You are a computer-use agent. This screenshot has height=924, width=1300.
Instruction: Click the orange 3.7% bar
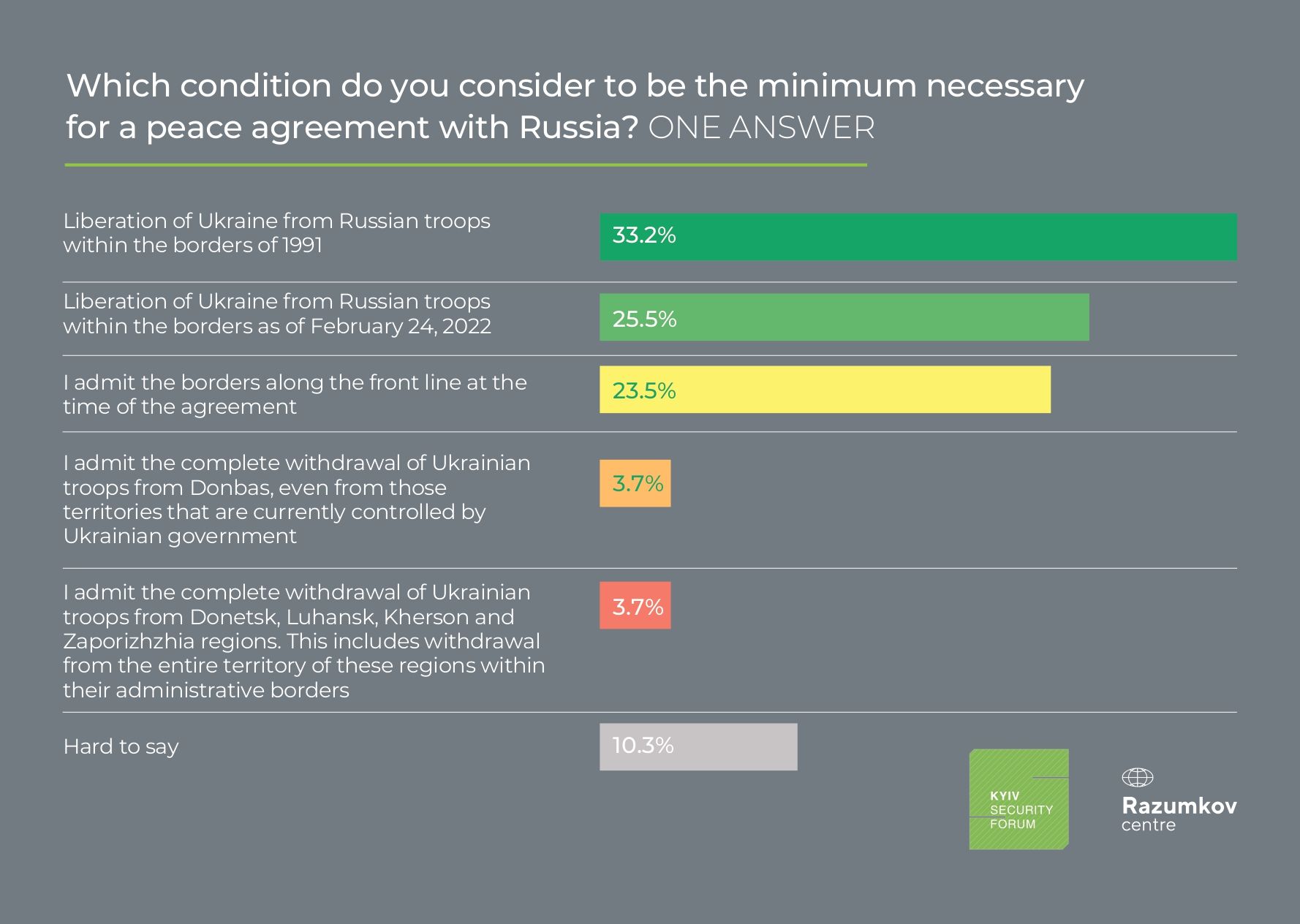(635, 483)
